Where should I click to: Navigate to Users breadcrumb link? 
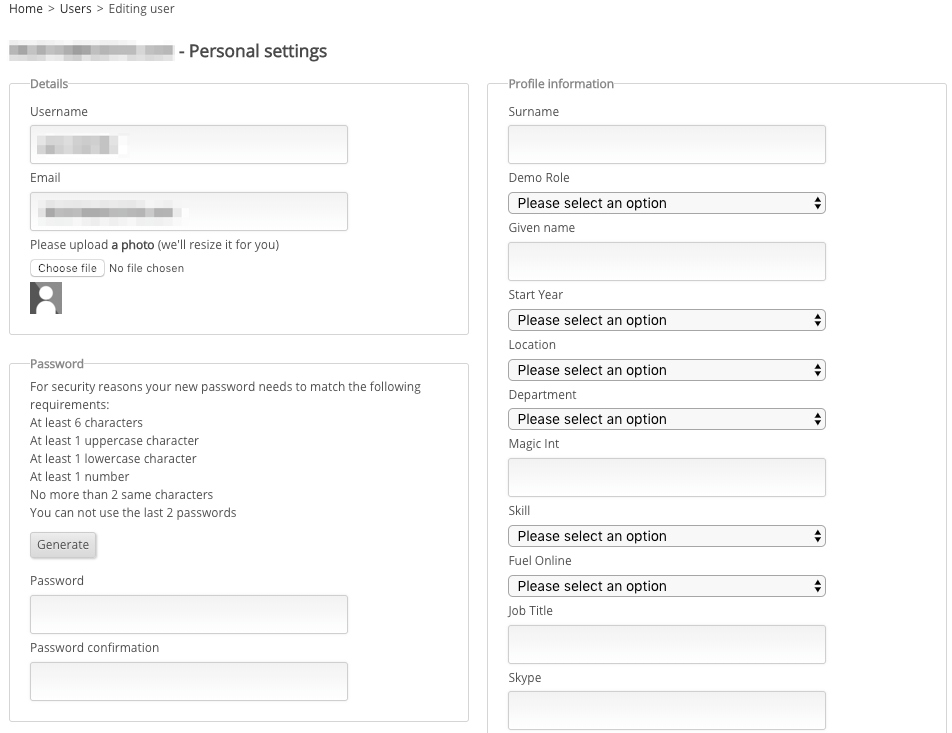coord(76,9)
